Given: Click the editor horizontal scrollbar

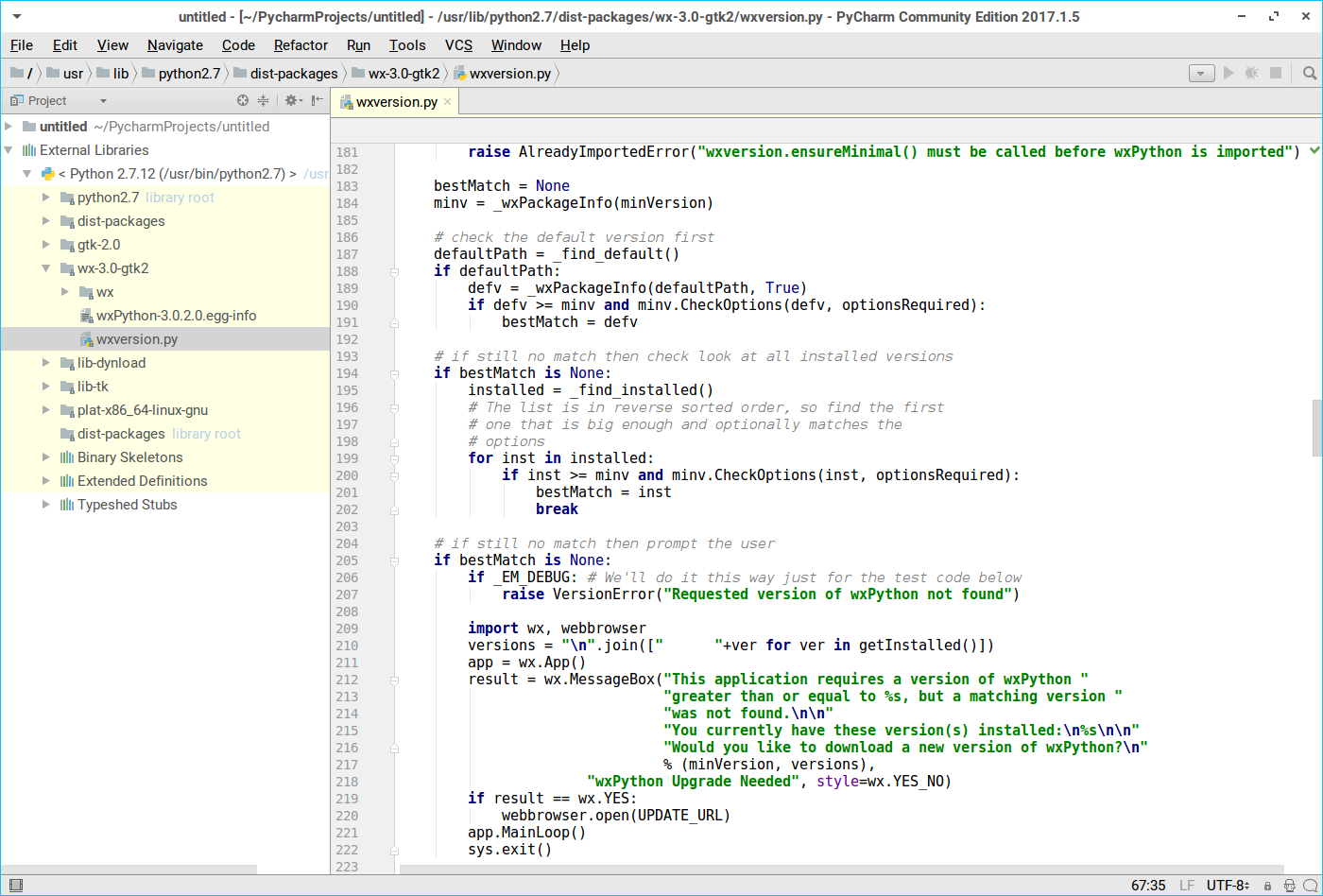Looking at the screenshot, I should [x=842, y=869].
